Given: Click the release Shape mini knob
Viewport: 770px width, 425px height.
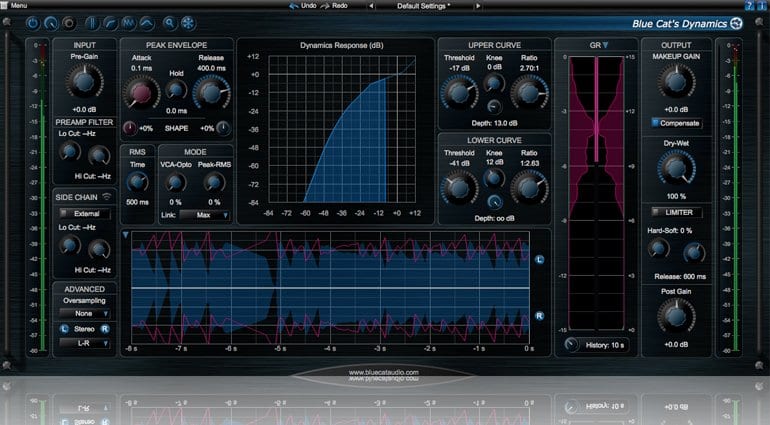Looking at the screenshot, I should pyautogui.click(x=223, y=128).
